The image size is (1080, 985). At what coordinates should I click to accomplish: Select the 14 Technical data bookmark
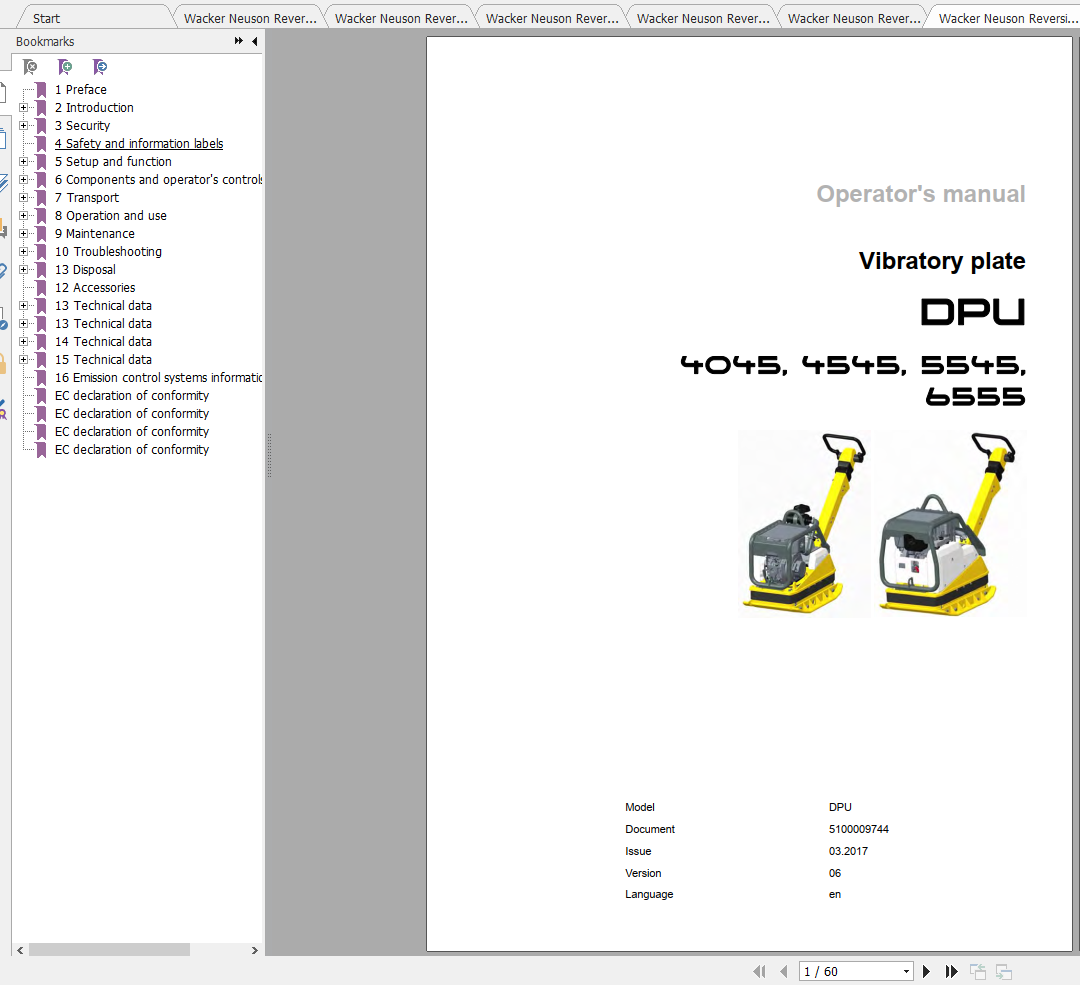coord(103,342)
